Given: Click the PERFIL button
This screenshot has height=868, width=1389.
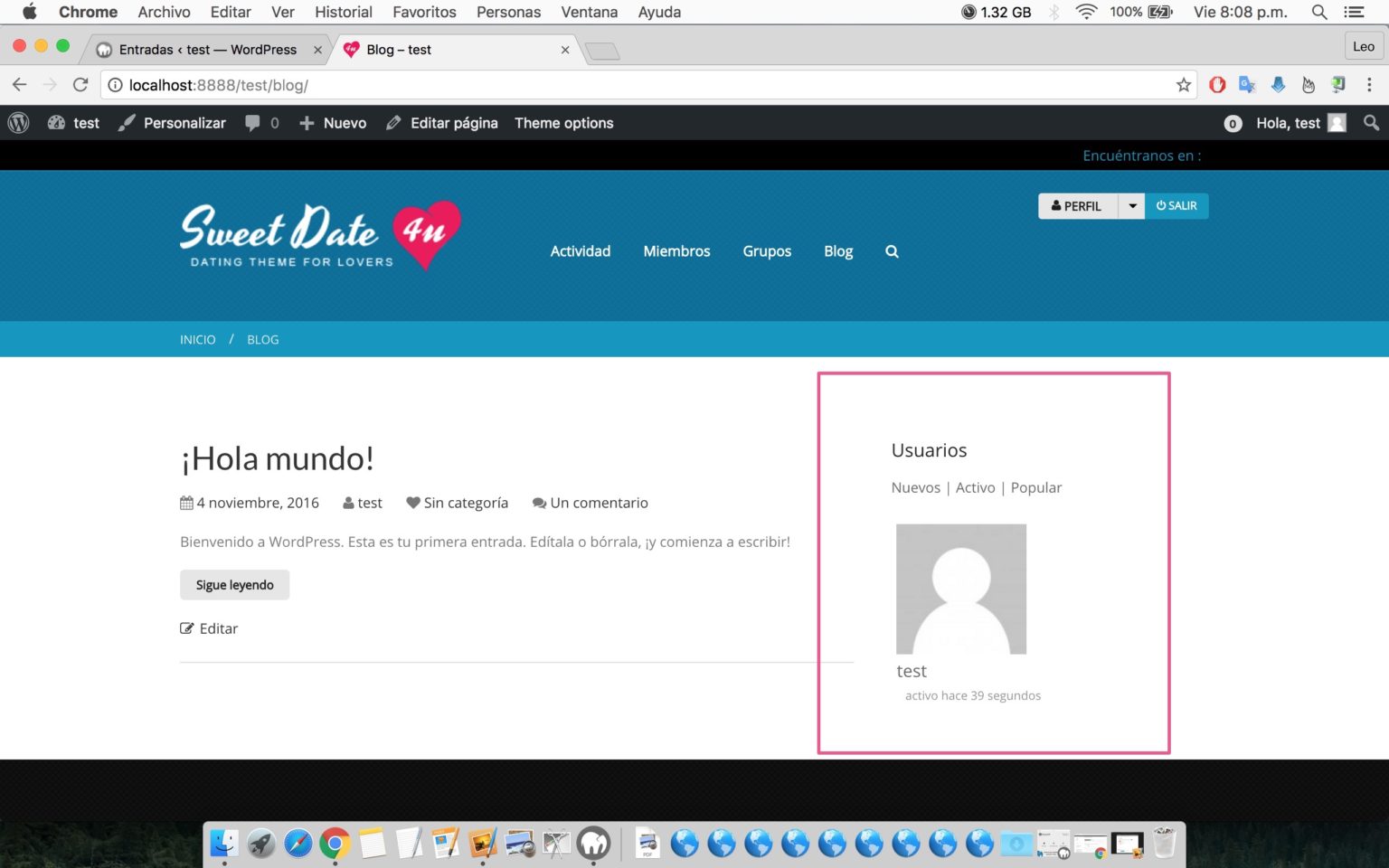Looking at the screenshot, I should click(1077, 206).
